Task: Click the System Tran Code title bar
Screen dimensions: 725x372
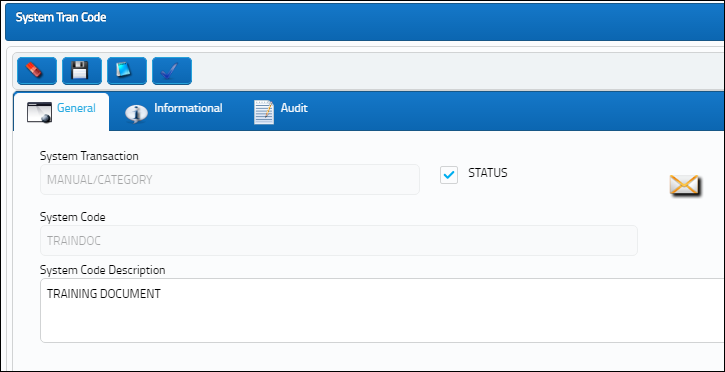Action: pyautogui.click(x=365, y=21)
